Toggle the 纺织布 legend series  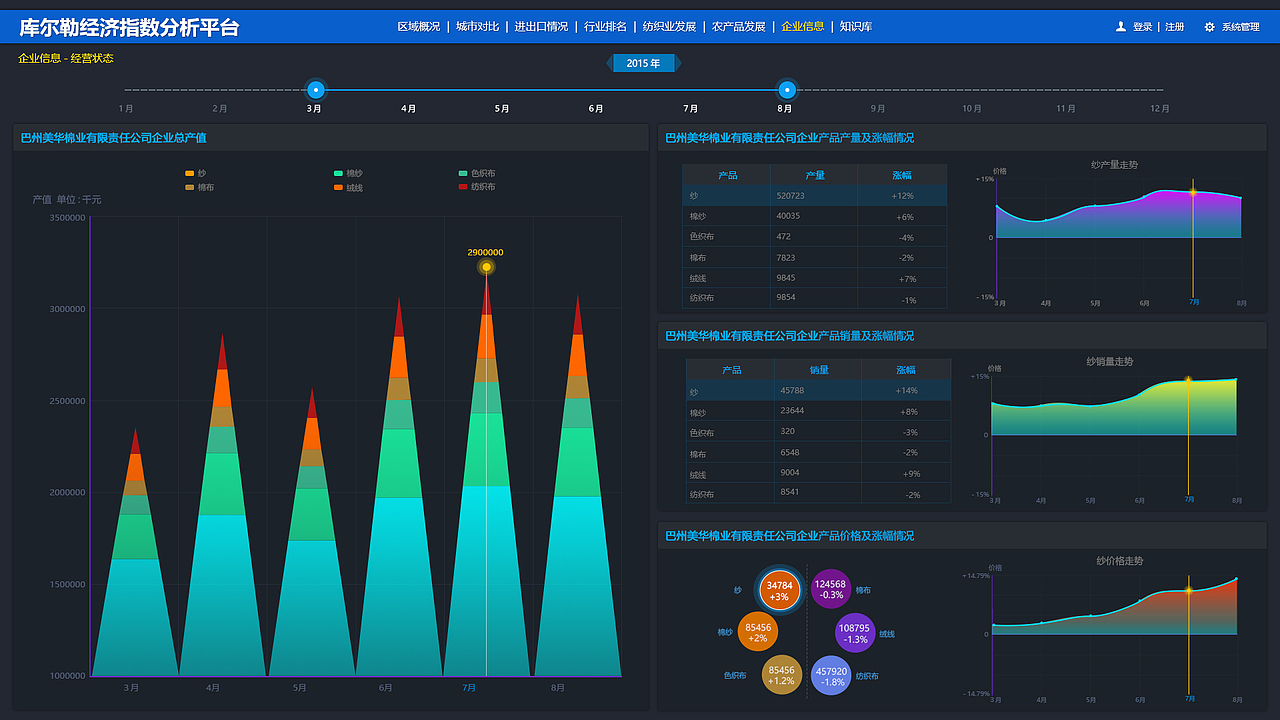point(477,187)
